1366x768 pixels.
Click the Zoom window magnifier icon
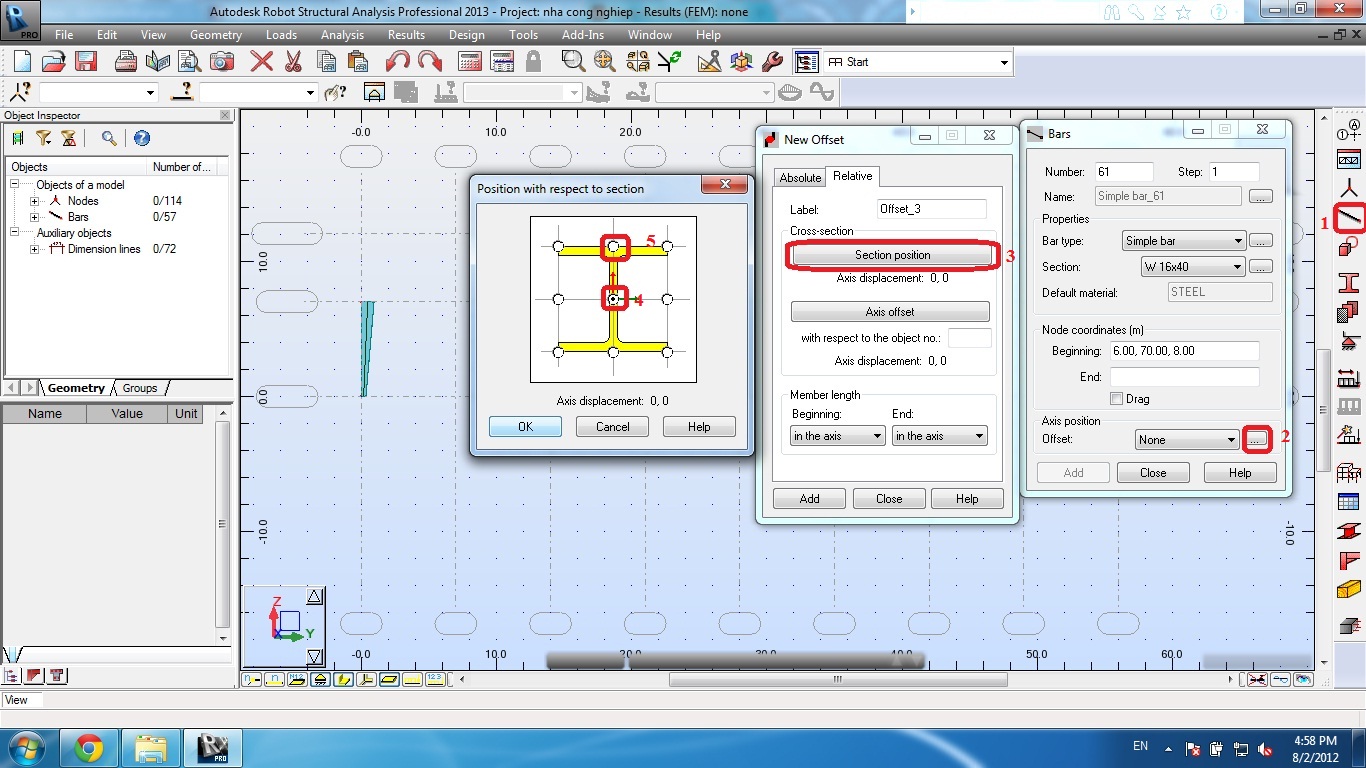(x=573, y=62)
